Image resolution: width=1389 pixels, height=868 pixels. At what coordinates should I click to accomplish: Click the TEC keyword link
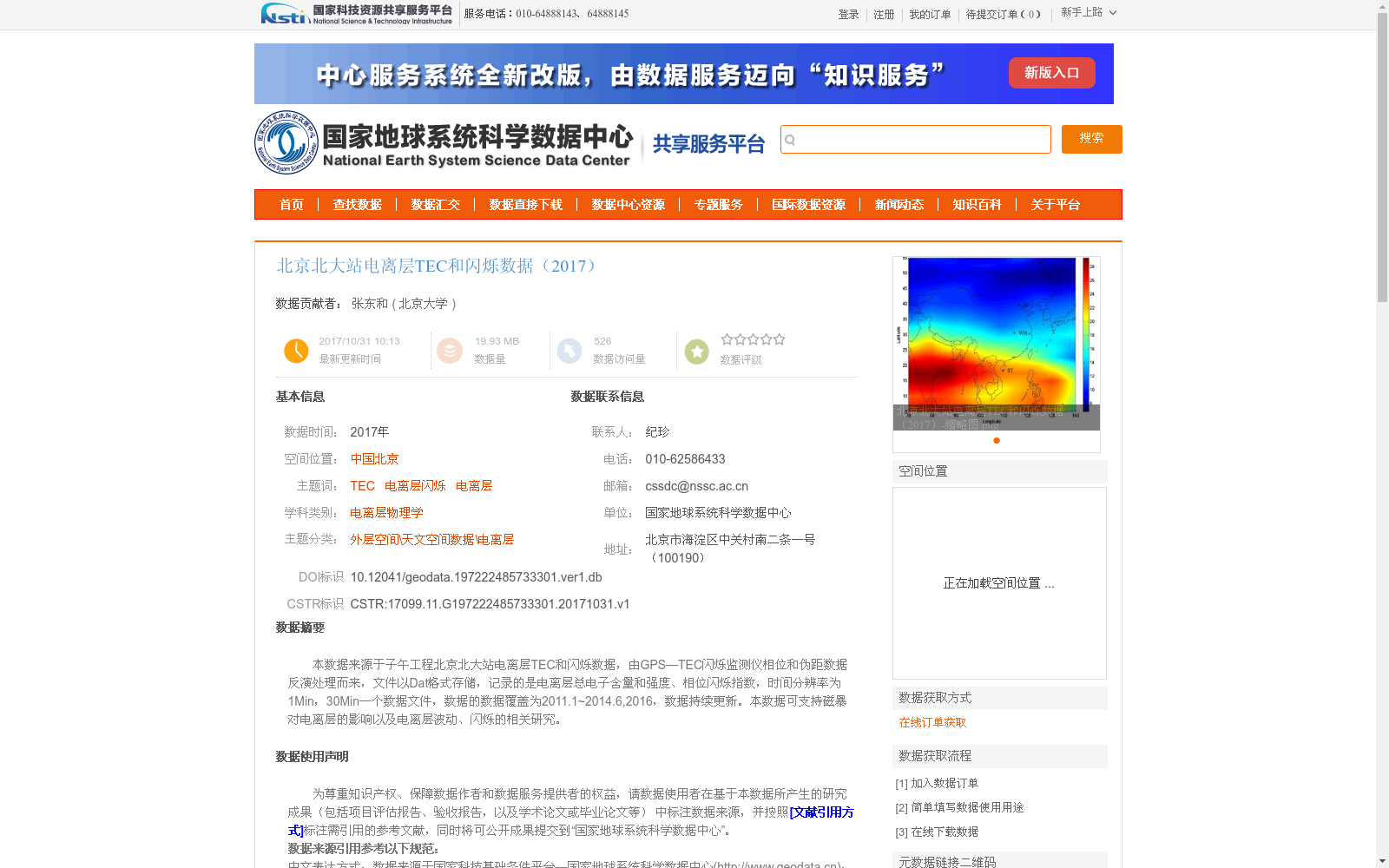pyautogui.click(x=363, y=486)
